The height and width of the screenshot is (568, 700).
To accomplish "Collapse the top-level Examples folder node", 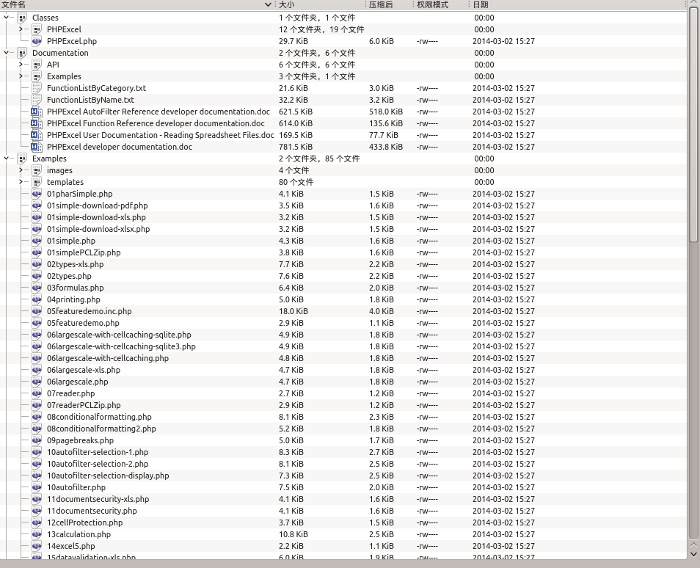I will click(6, 158).
